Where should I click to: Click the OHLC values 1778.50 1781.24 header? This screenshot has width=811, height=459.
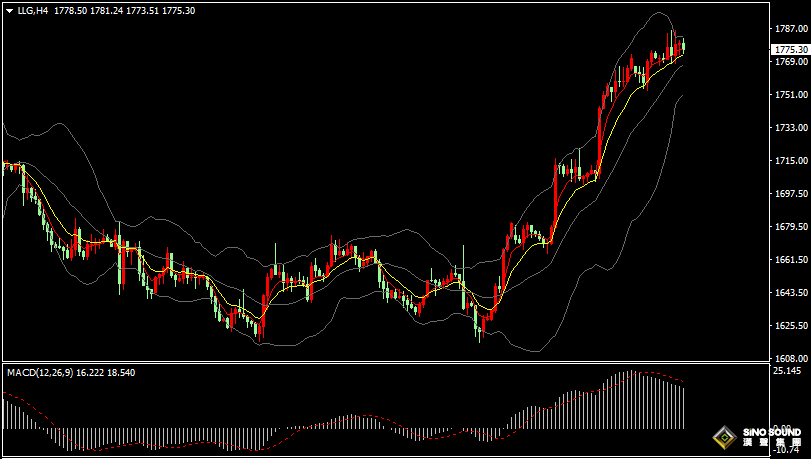pos(110,11)
